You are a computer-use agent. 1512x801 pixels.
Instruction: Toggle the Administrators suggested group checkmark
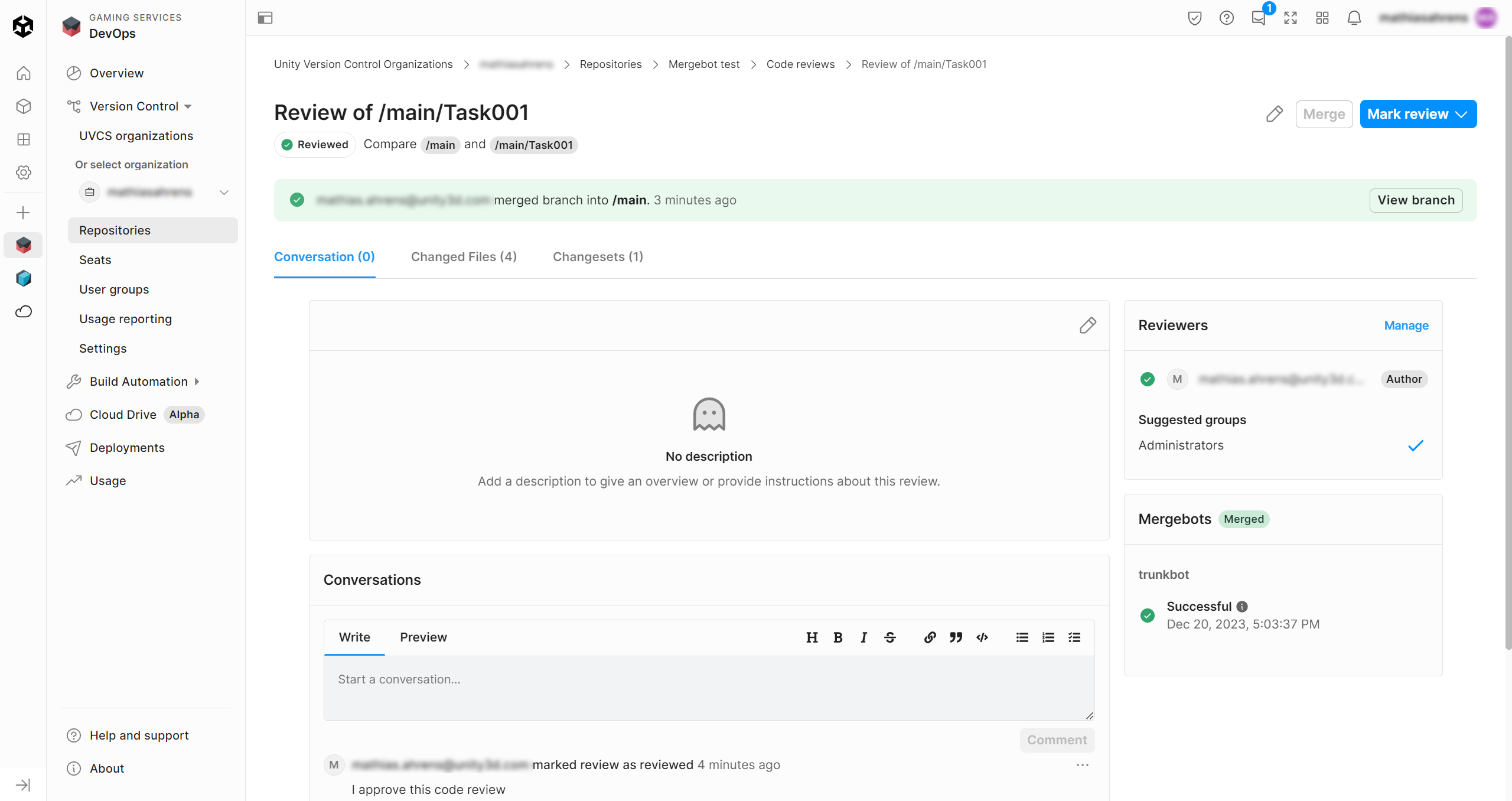pyautogui.click(x=1415, y=445)
